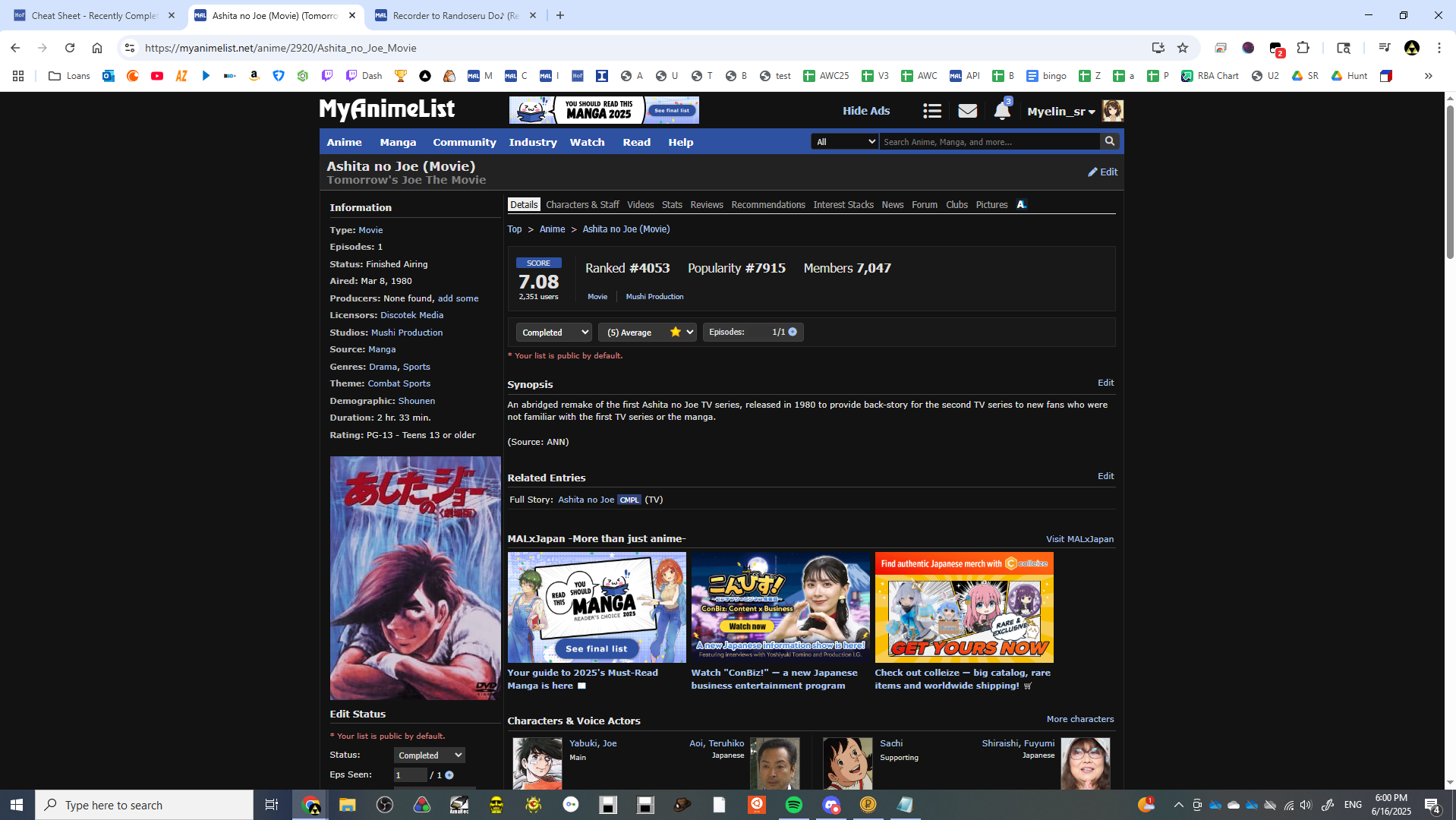Image resolution: width=1456 pixels, height=820 pixels.
Task: Switch to the Recorder to Randoseru browser tab
Action: pyautogui.click(x=455, y=15)
